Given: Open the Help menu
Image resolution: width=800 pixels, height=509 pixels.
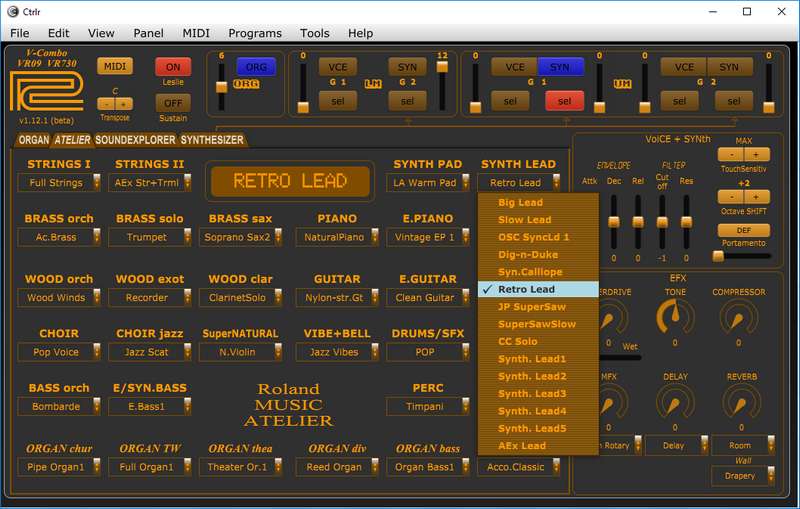Looking at the screenshot, I should click(360, 33).
